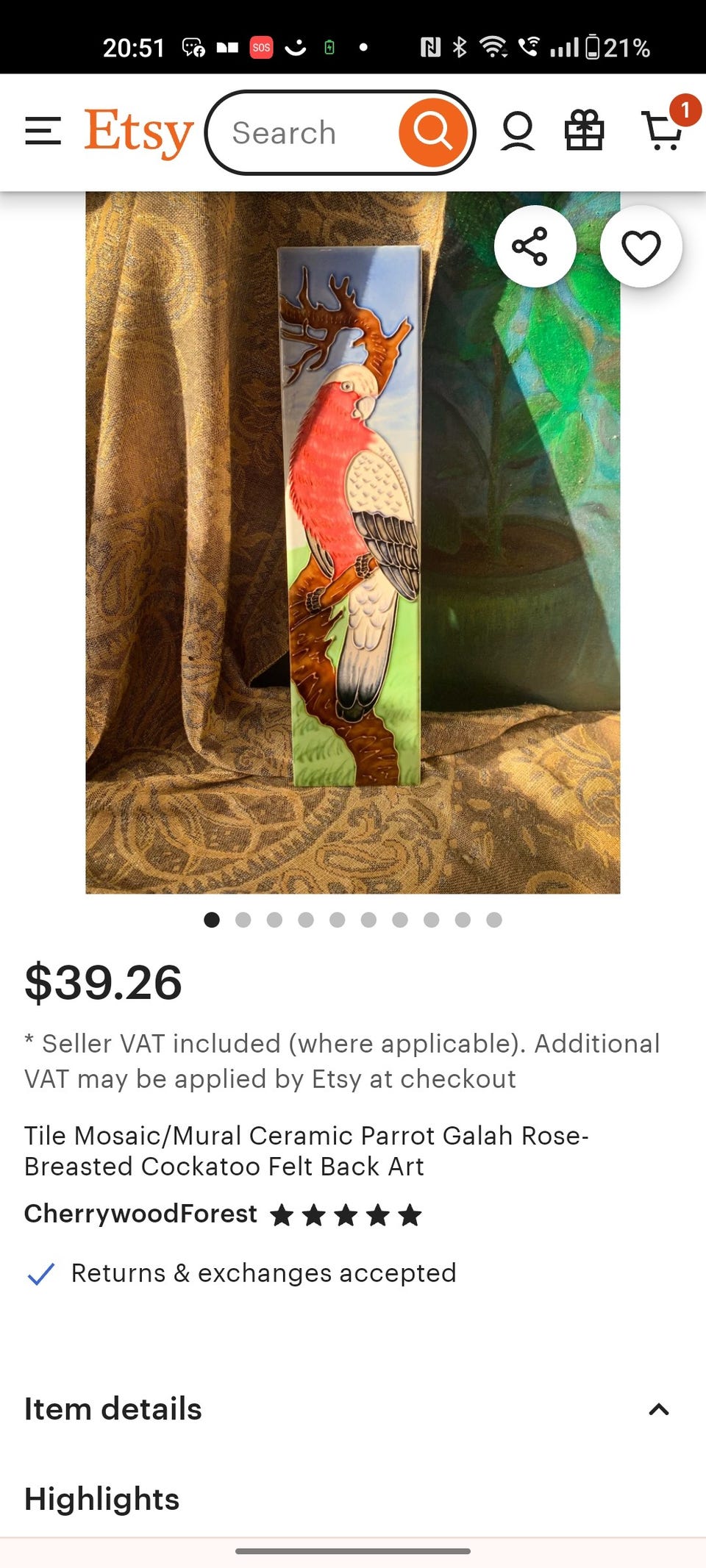The height and width of the screenshot is (1568, 706).
Task: Tap the Wi-Fi icon in status bar
Action: [x=493, y=48]
